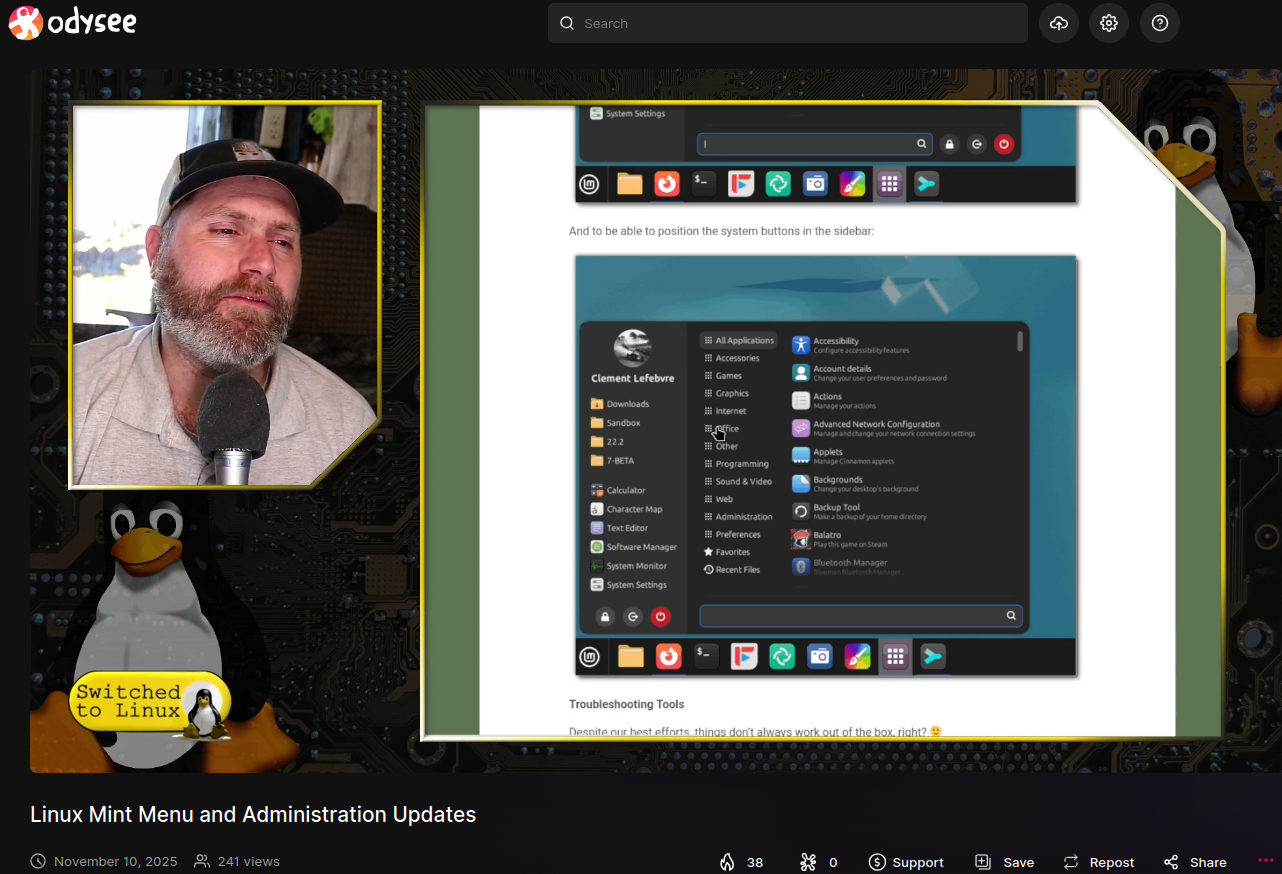The width and height of the screenshot is (1282, 874).
Task: Select the Internet category in the video
Action: [725, 411]
